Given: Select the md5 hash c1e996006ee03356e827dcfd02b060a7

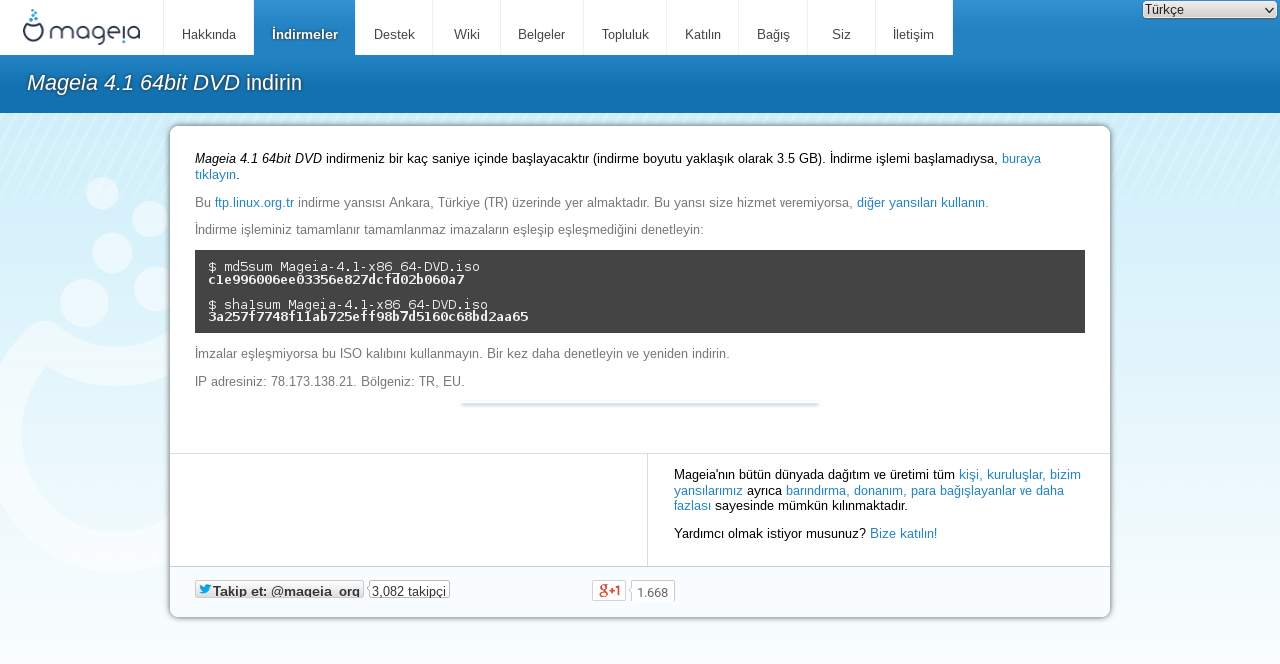Looking at the screenshot, I should tap(336, 279).
